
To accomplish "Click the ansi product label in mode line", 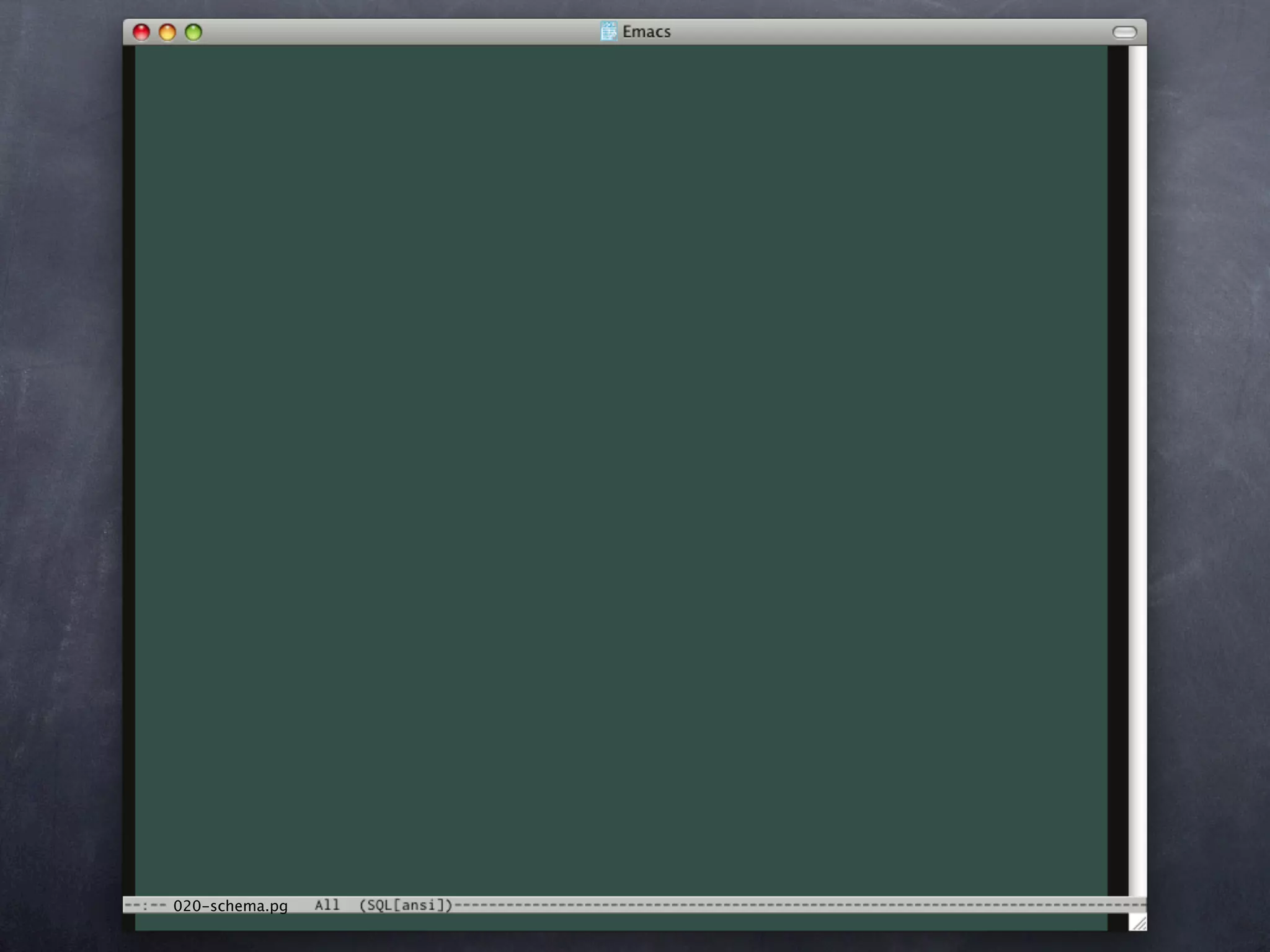I will coord(419,905).
